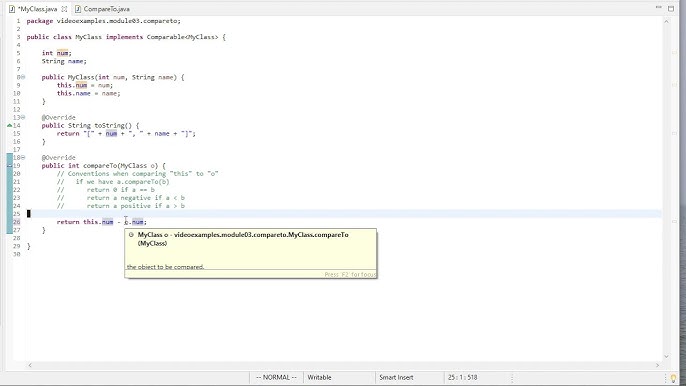
Task: Collapse the compareTo method fold at line 18
Action: click(23, 158)
